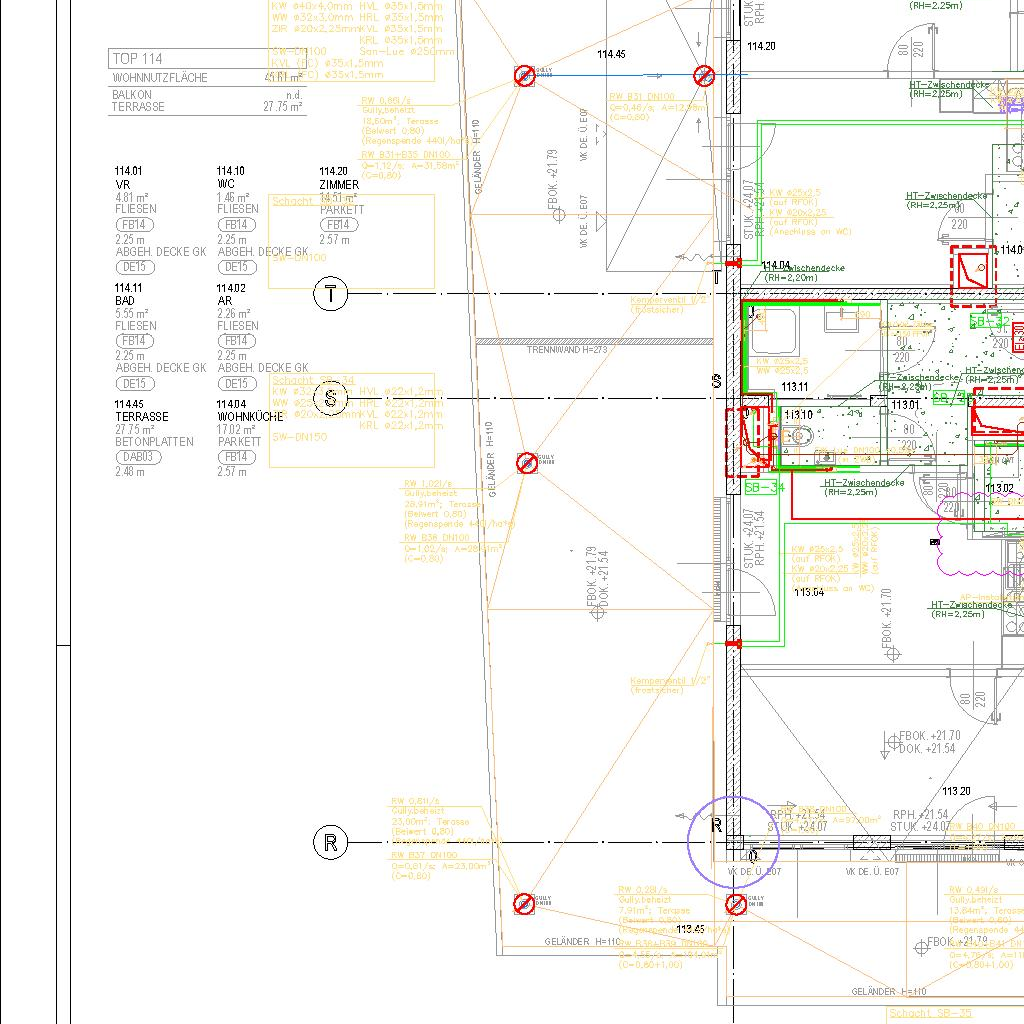Select gully symbol left of the 114.20 label
1024x1024 pixels.
(x=704, y=76)
